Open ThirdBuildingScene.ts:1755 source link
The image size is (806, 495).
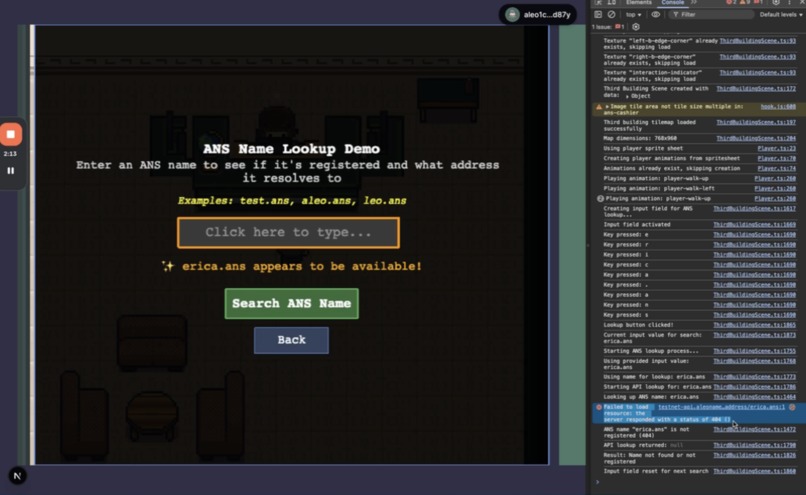click(x=755, y=351)
